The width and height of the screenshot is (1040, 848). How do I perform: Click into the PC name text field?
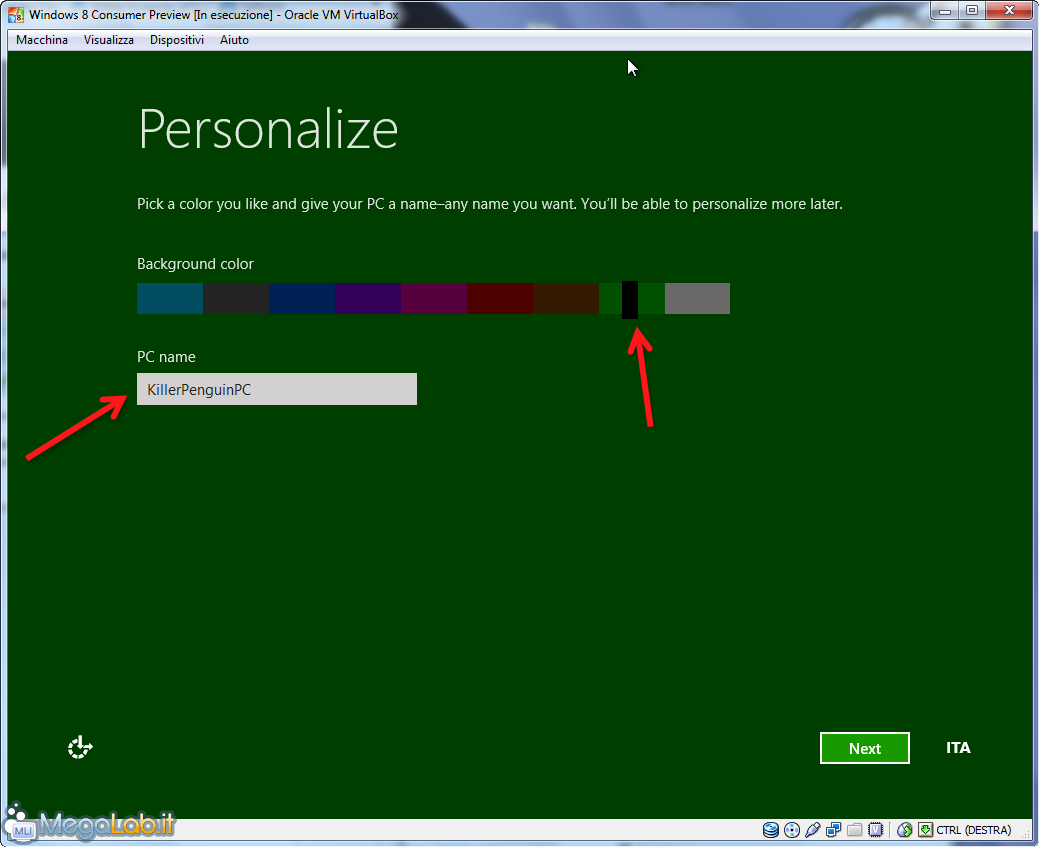tap(277, 390)
